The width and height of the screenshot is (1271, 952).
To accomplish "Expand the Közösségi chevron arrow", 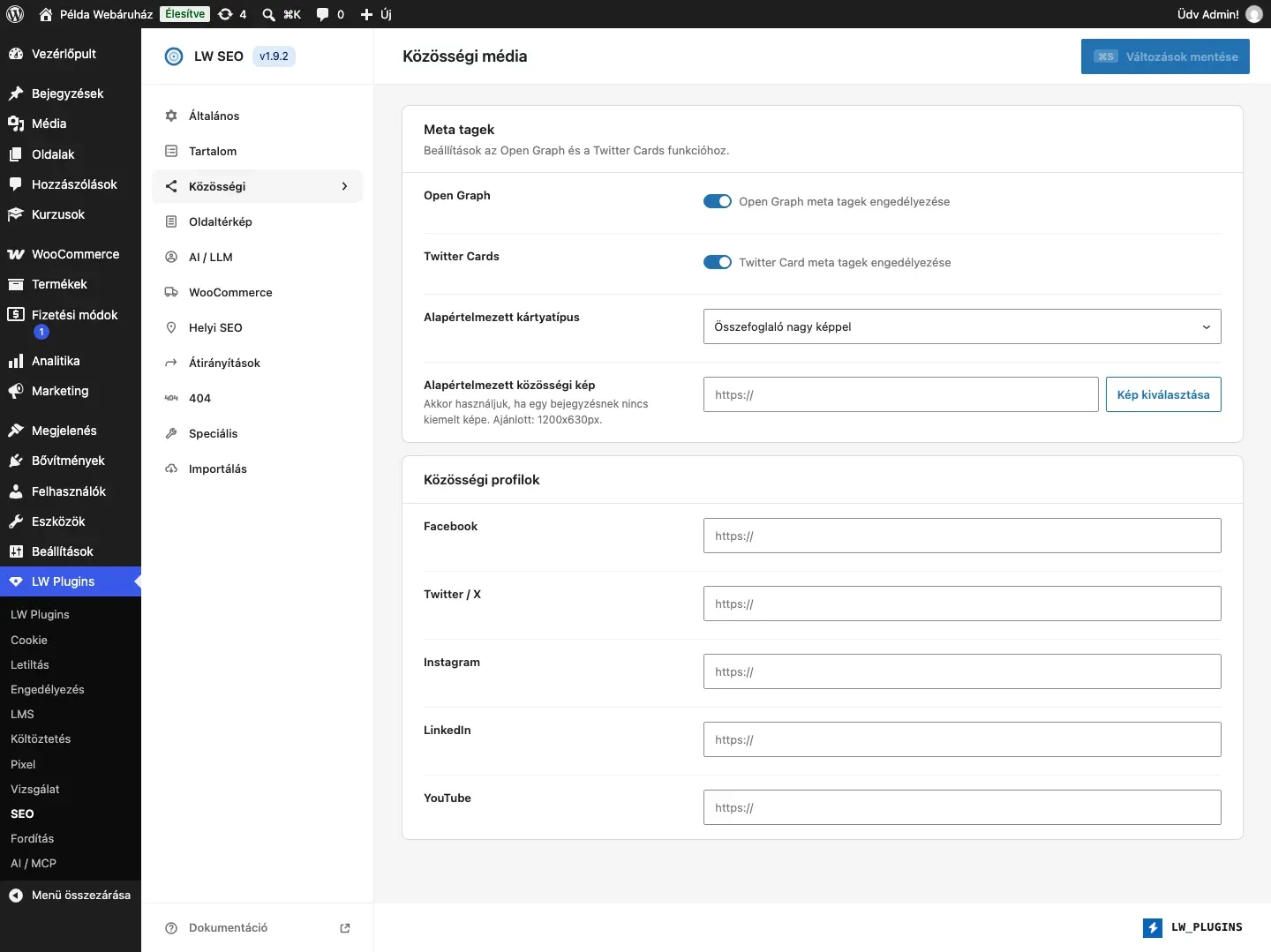I will pos(344,186).
